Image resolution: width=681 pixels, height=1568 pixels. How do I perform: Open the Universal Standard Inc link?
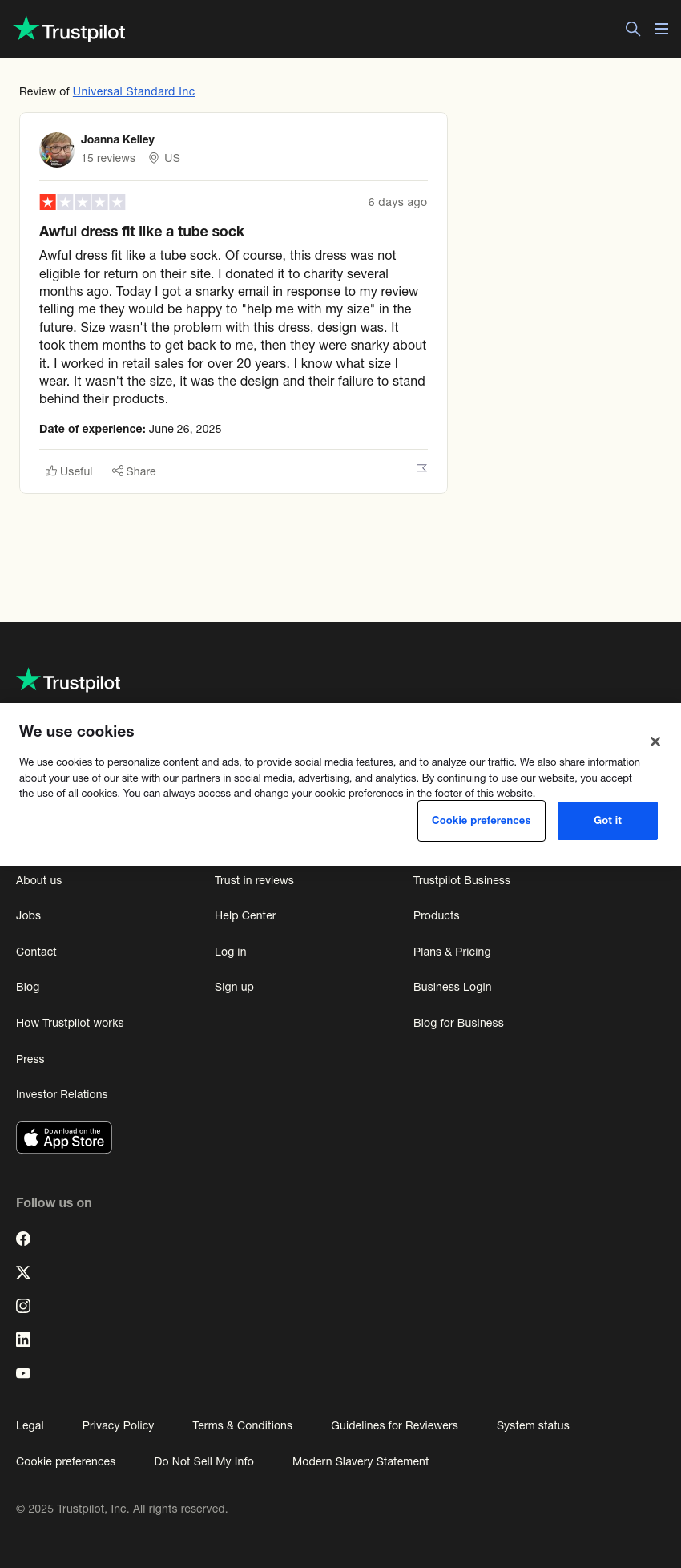(134, 91)
